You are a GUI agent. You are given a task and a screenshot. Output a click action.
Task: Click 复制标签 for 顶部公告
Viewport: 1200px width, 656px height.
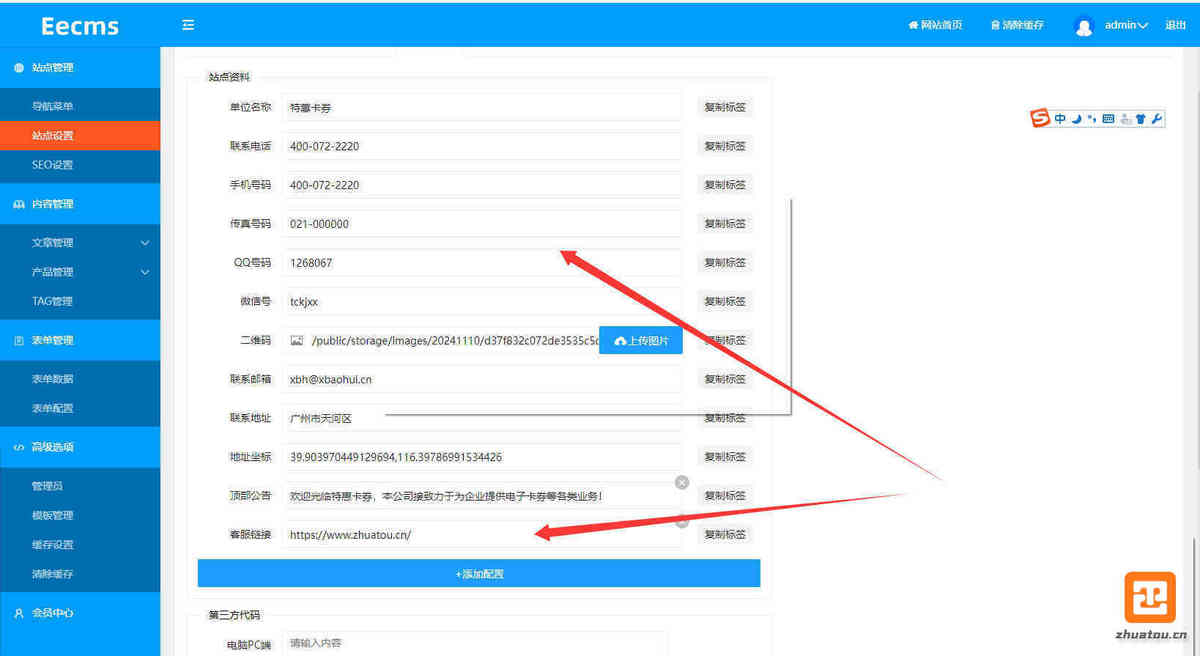725,496
